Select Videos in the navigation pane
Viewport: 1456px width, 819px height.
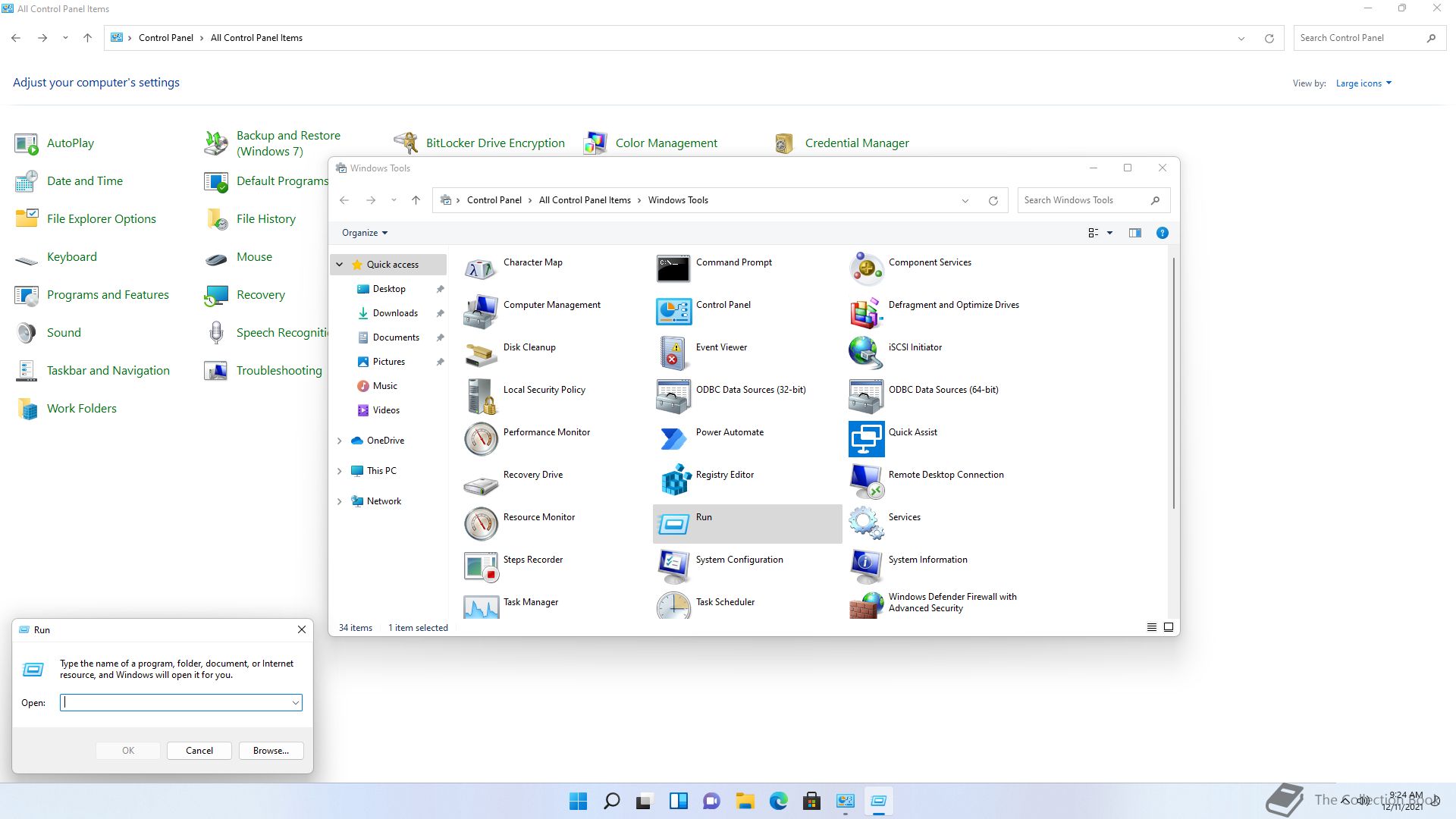click(x=386, y=410)
